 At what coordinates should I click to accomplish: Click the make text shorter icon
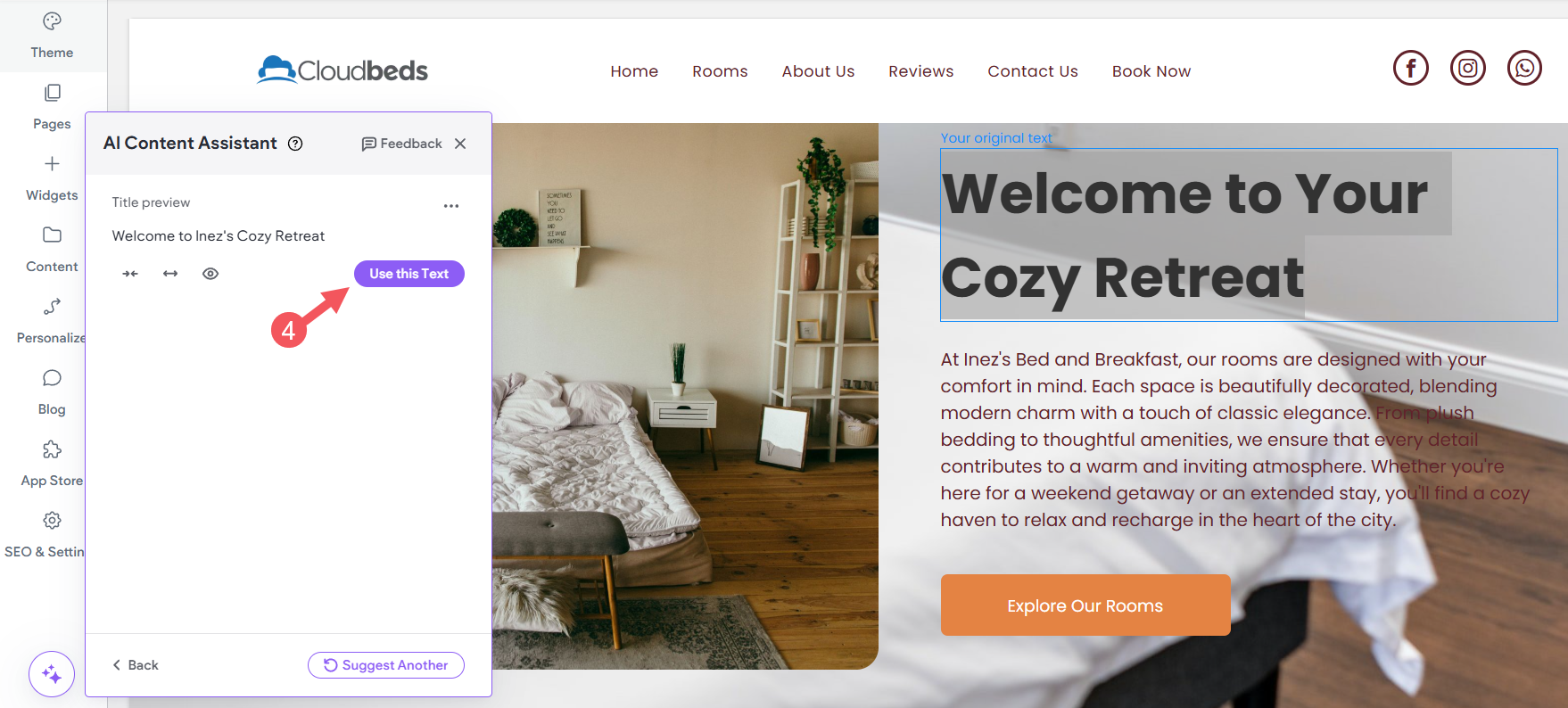pyautogui.click(x=130, y=274)
